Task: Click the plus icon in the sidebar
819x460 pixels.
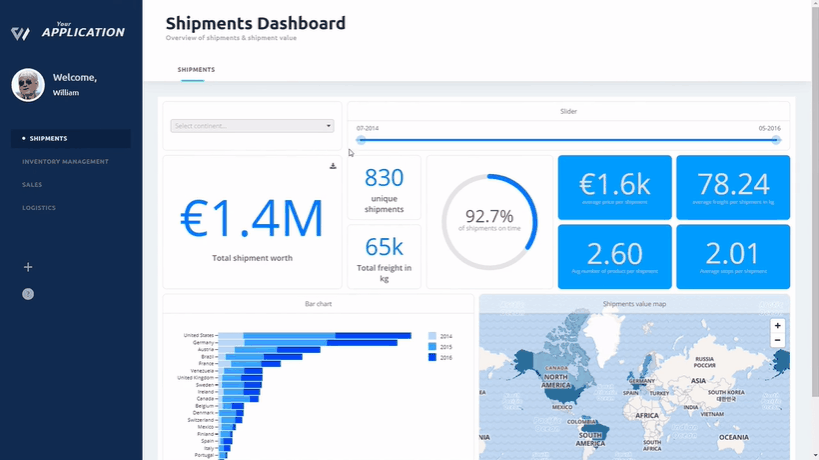Action: 28,267
